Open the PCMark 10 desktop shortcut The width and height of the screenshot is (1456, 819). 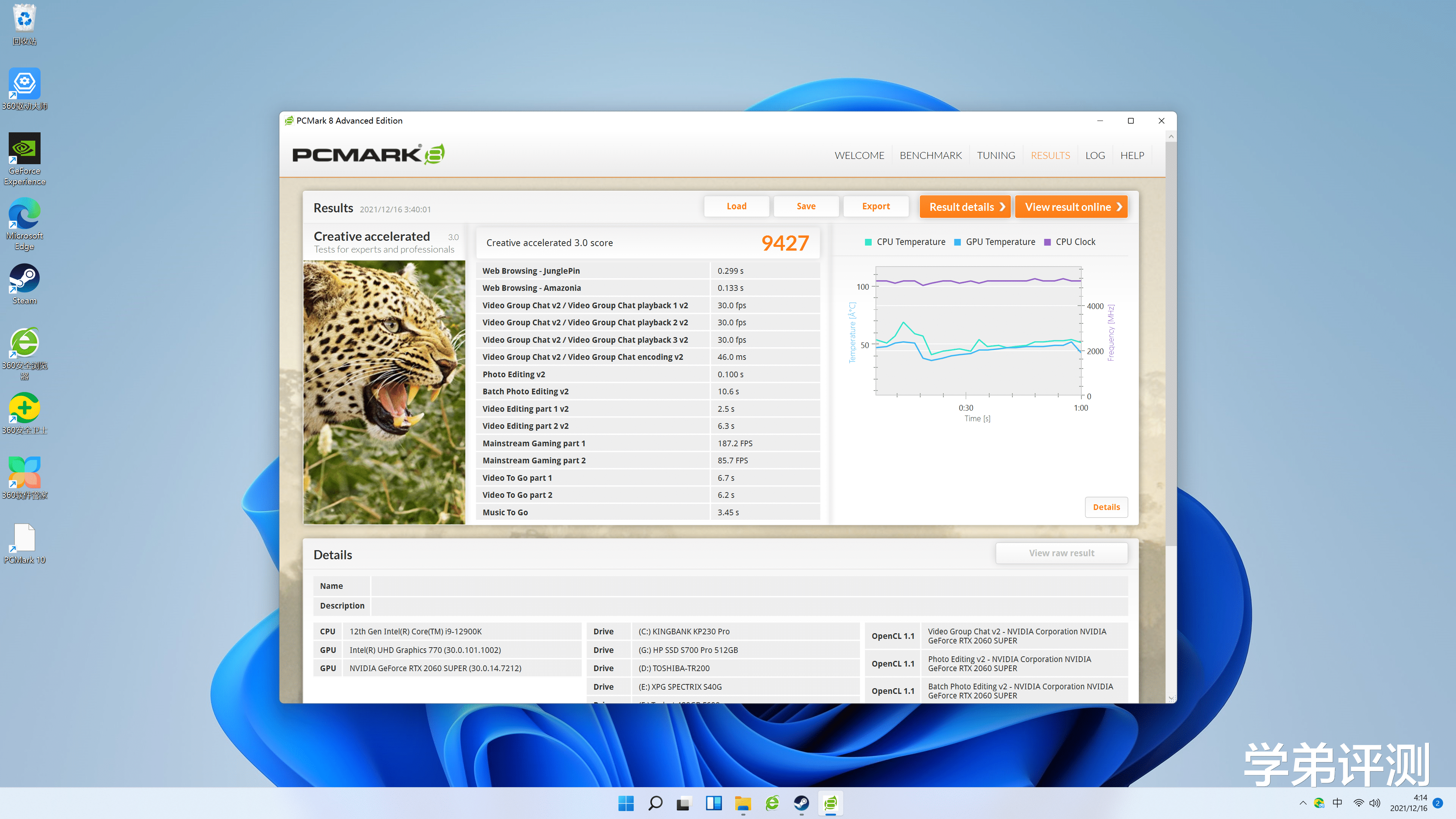click(24, 538)
